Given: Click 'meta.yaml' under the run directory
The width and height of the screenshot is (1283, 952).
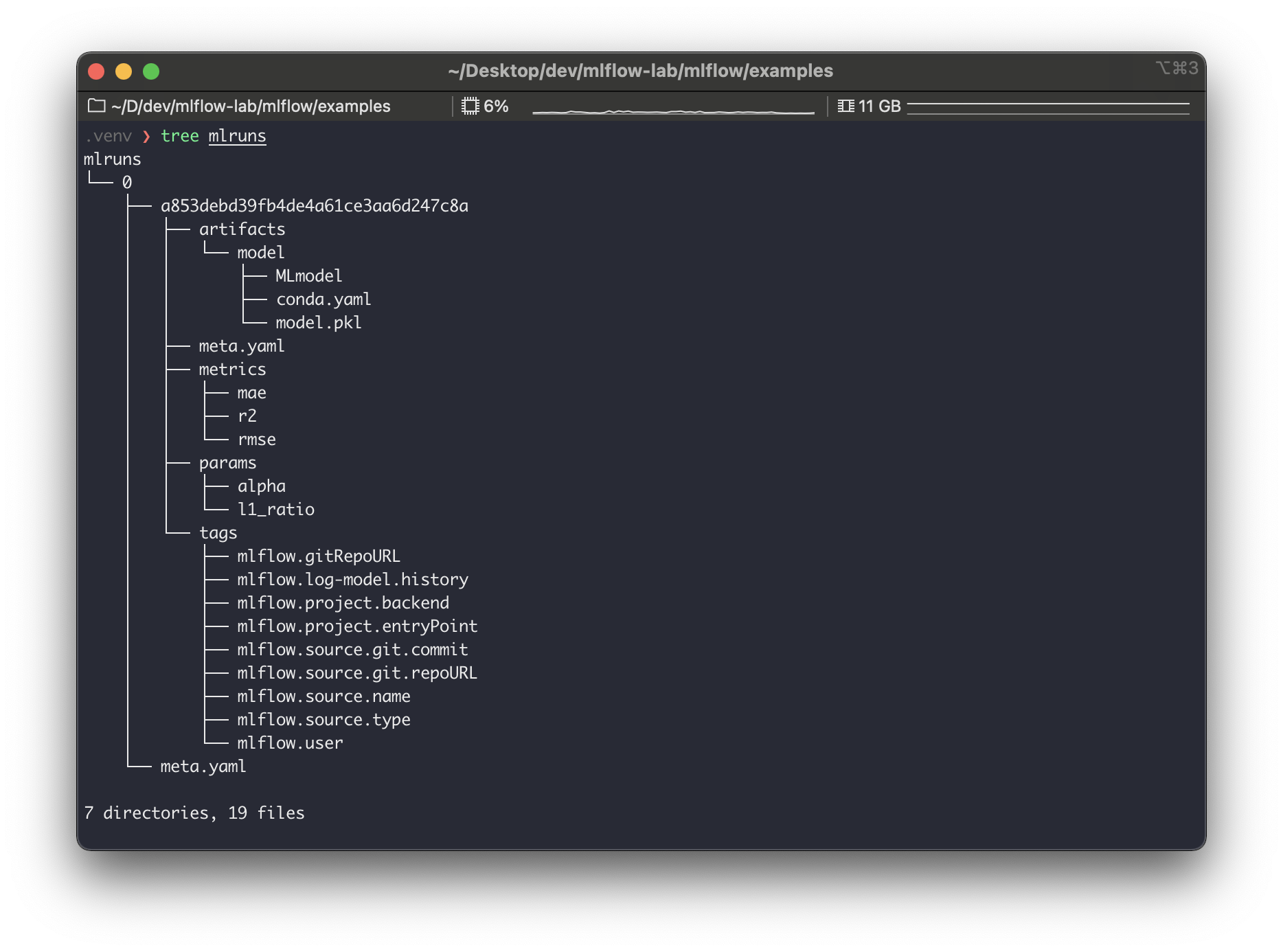Looking at the screenshot, I should tap(242, 346).
